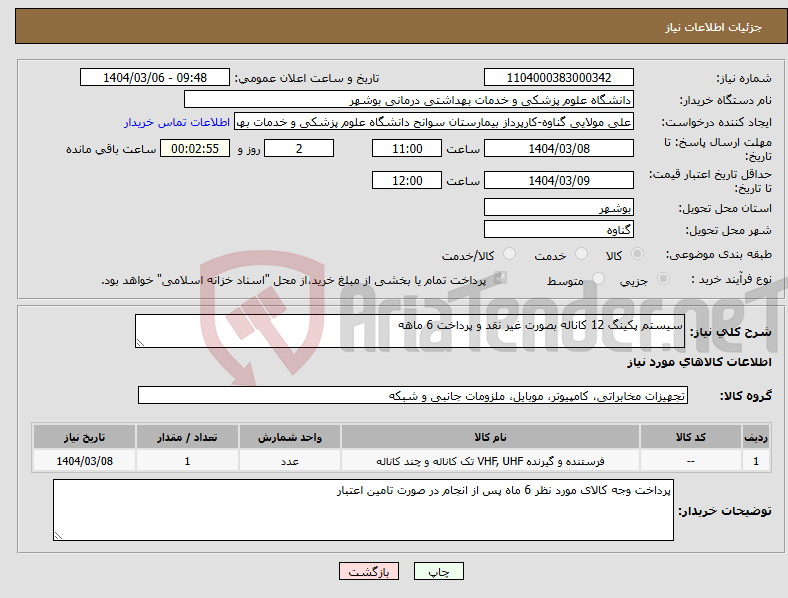Image resolution: width=788 pixels, height=598 pixels.
Task: Click the resize handle of description text area
Action: point(140,343)
